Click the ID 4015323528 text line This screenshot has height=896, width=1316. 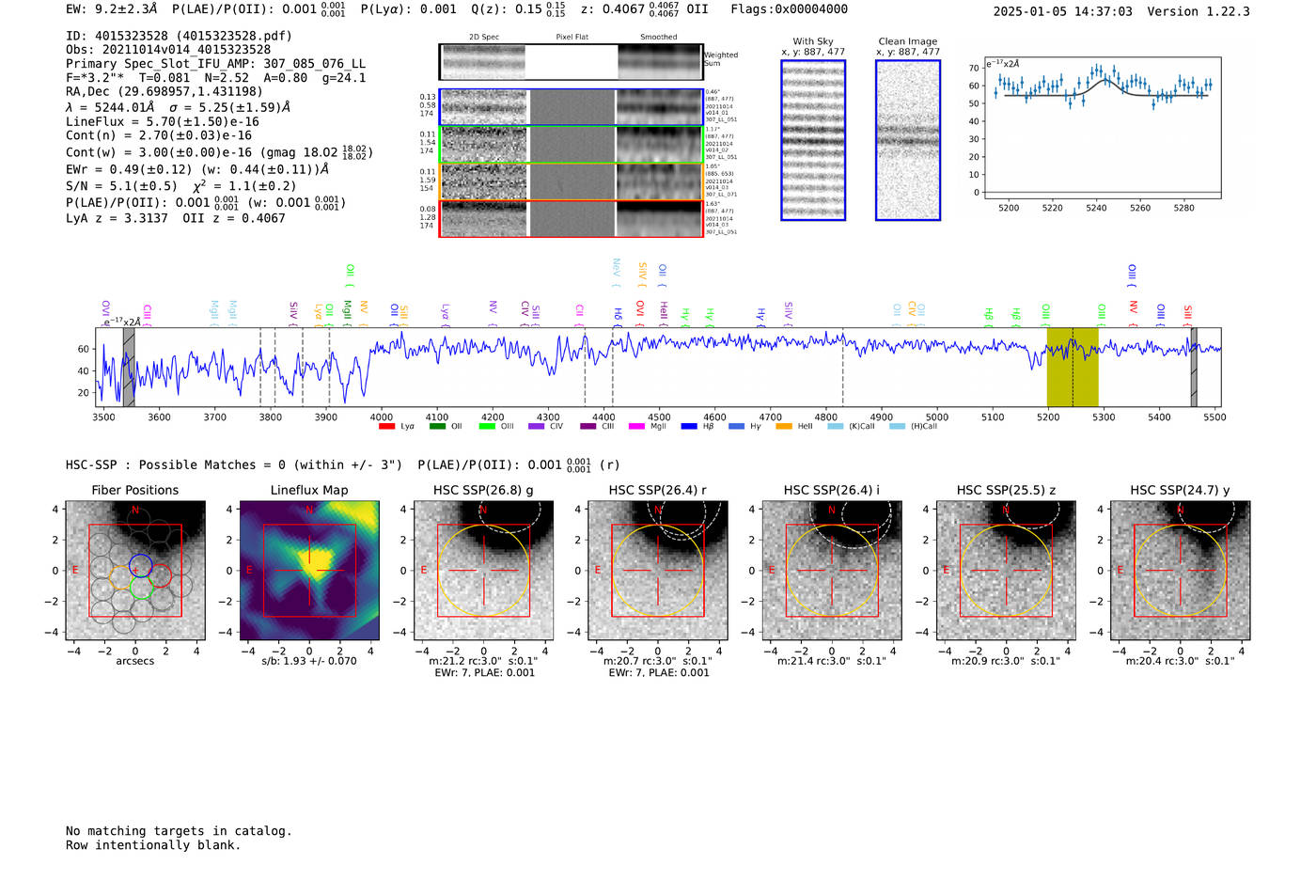point(179,36)
